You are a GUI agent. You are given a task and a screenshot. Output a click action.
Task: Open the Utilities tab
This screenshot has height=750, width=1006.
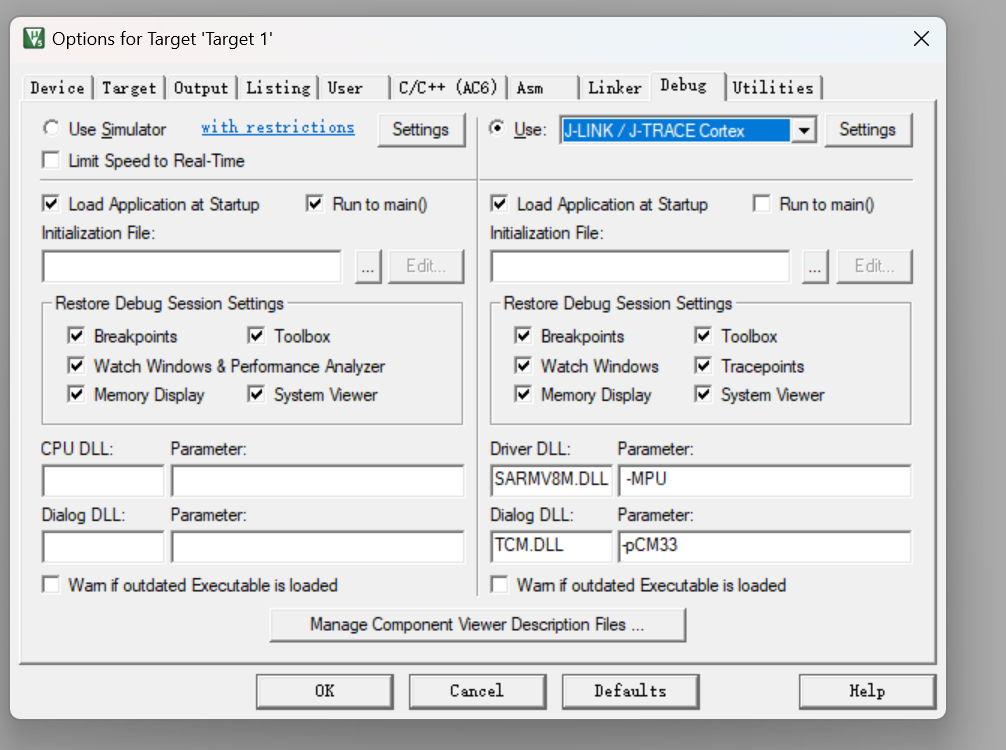pos(773,88)
